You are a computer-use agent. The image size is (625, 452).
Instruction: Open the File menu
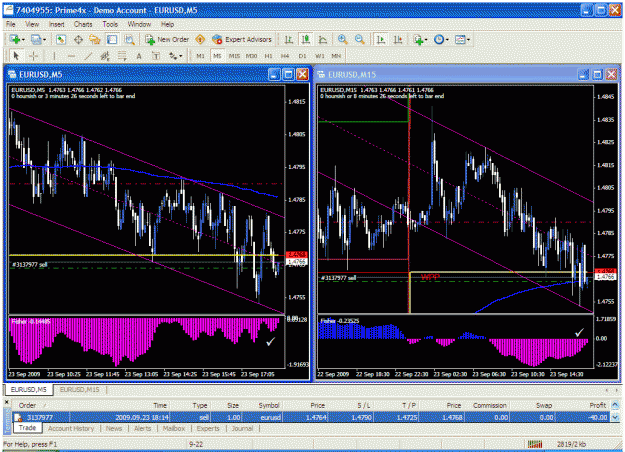(11, 24)
